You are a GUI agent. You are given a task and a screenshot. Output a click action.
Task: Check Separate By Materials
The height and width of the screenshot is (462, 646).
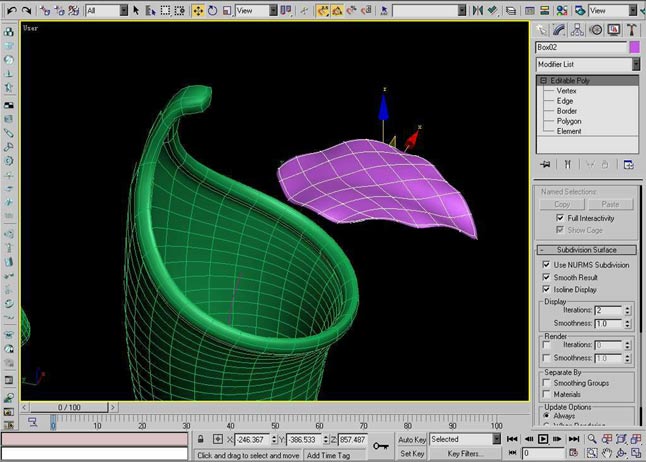pyautogui.click(x=546, y=394)
